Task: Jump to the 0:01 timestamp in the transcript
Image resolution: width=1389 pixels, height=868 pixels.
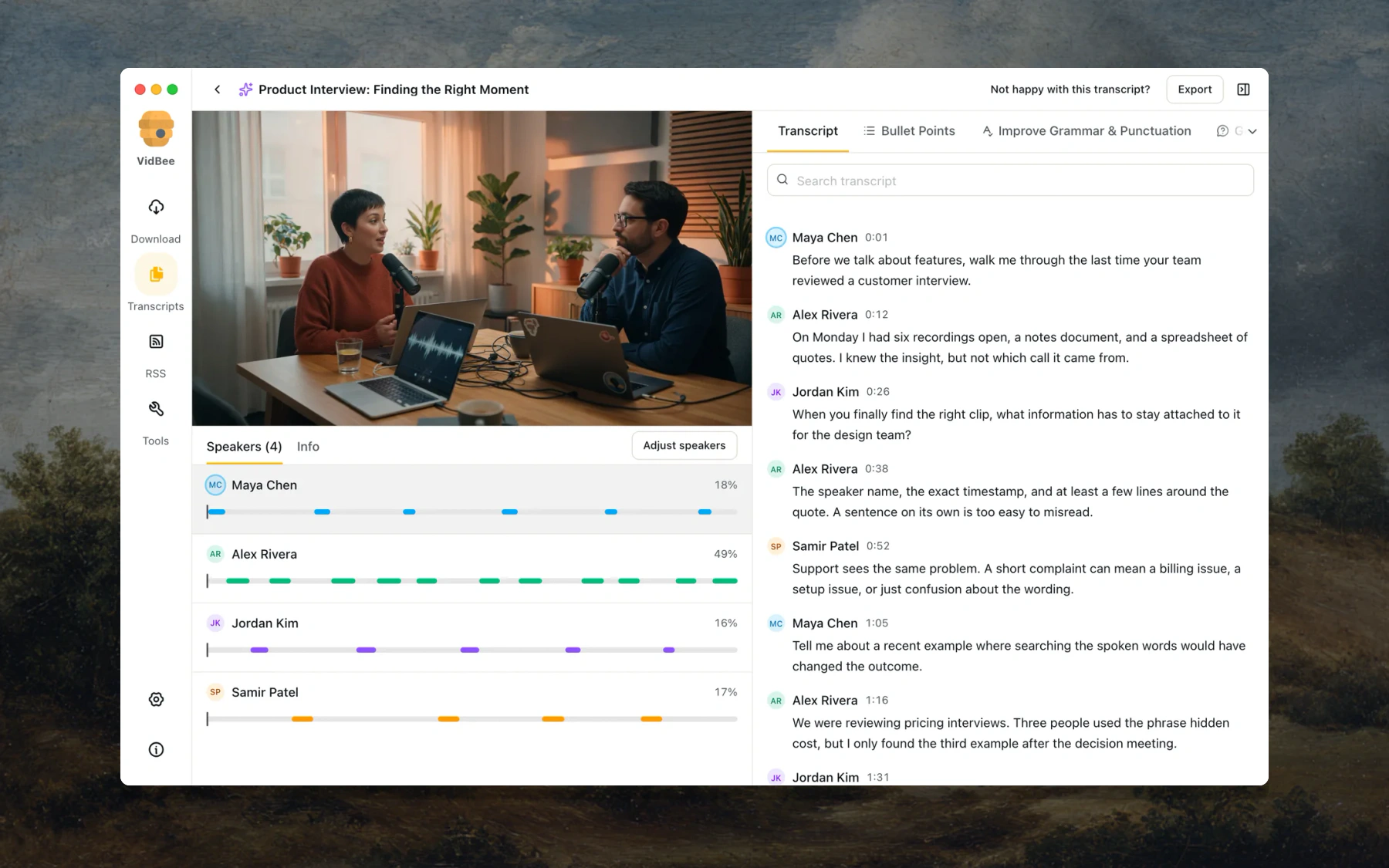Action: [x=877, y=238]
